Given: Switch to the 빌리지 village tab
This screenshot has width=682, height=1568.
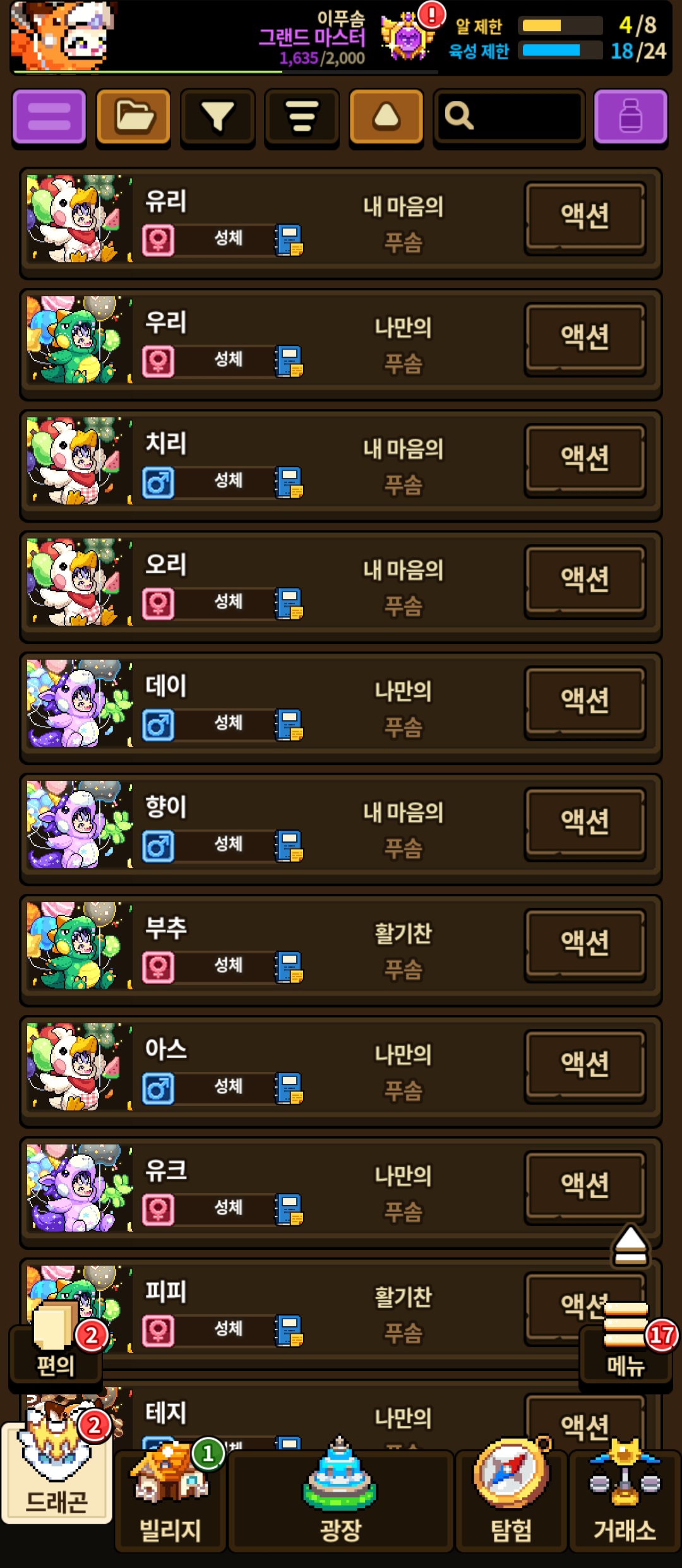Looking at the screenshot, I should coord(170,1497).
